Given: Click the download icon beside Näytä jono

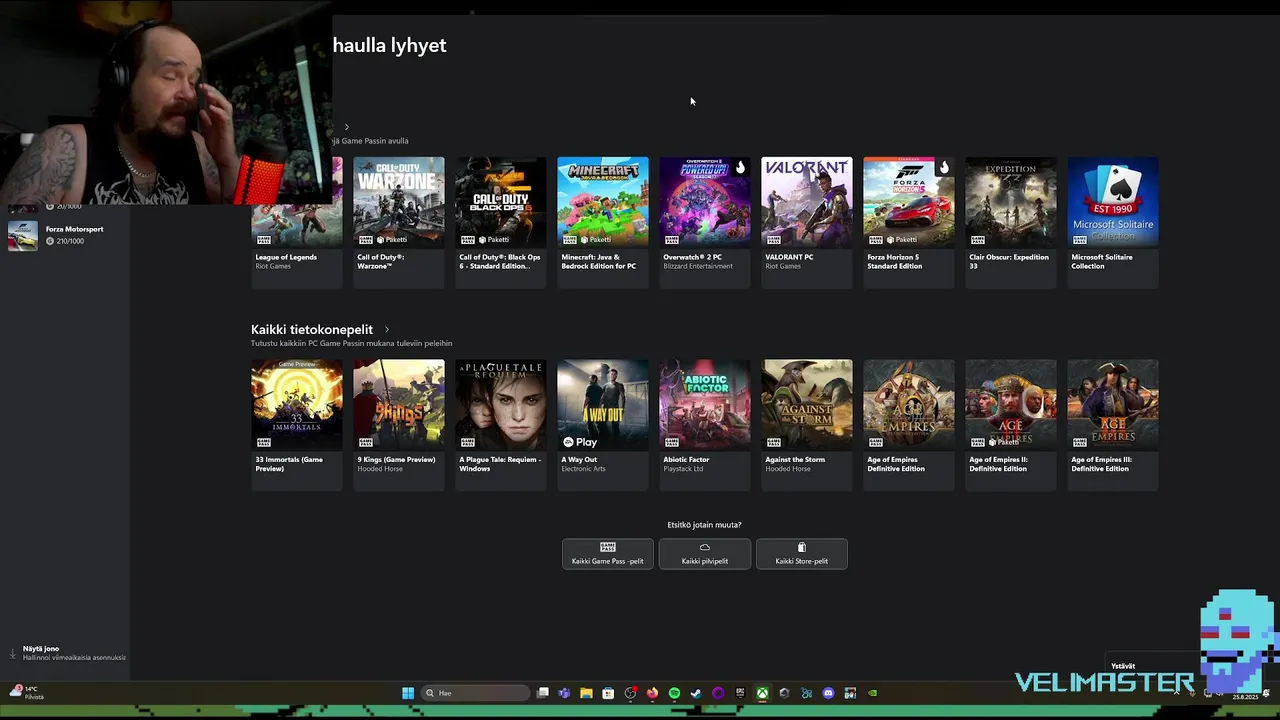Looking at the screenshot, I should point(13,653).
